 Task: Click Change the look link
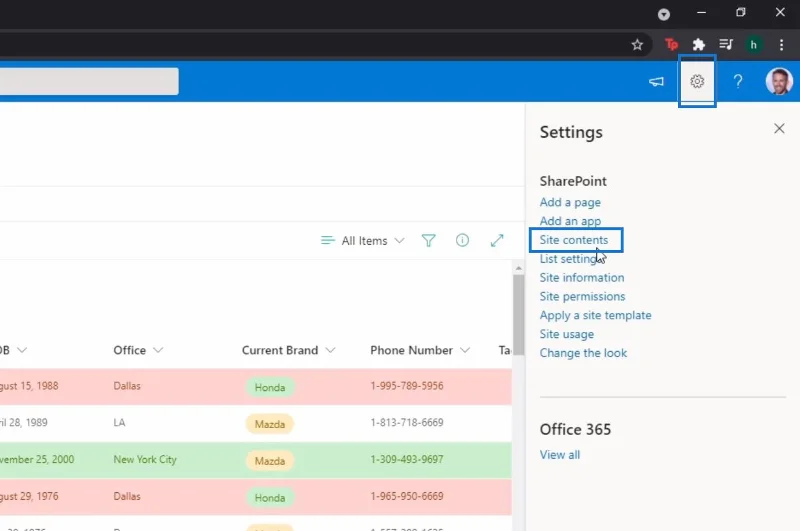click(x=583, y=353)
